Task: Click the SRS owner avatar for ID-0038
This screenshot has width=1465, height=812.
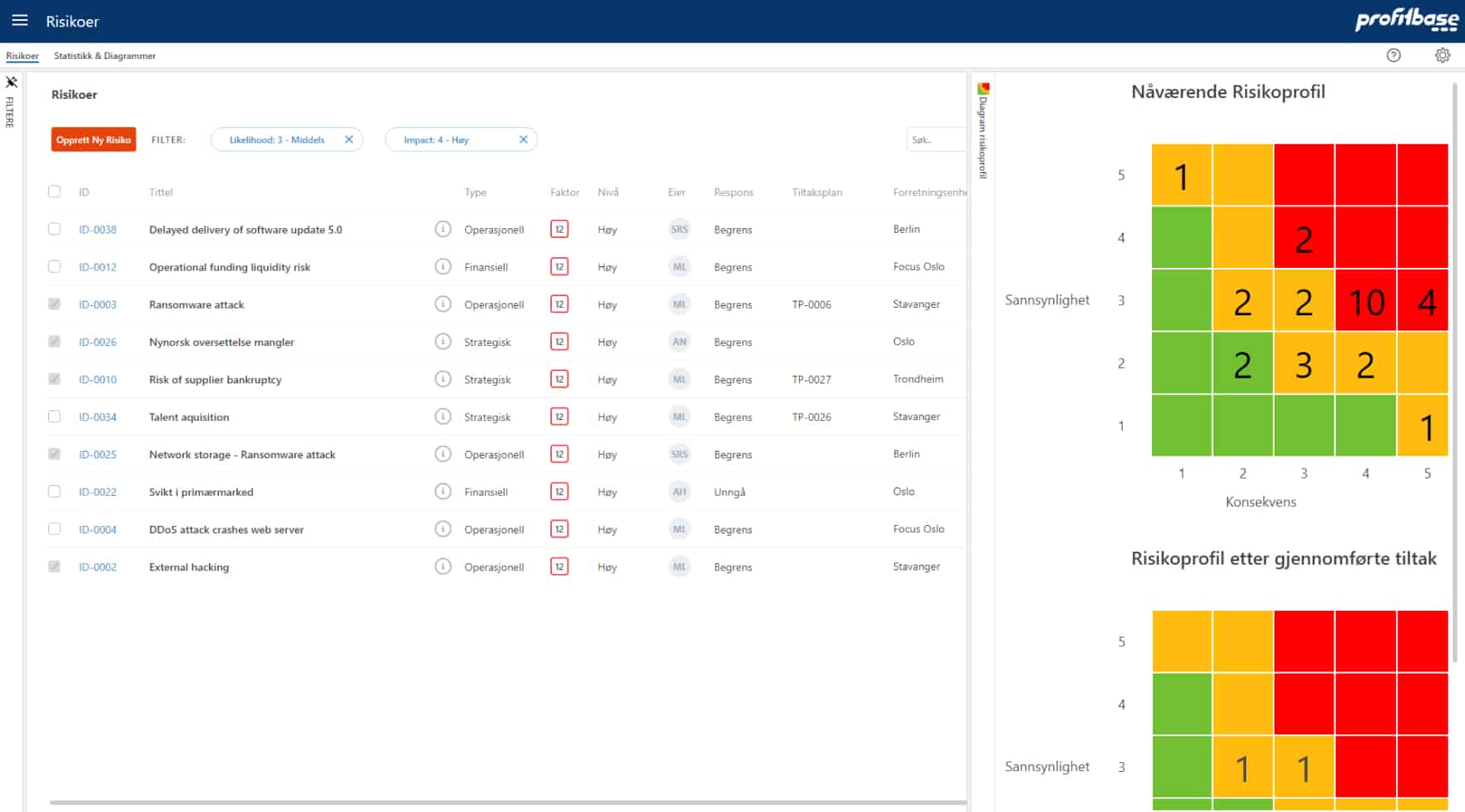Action: click(679, 230)
